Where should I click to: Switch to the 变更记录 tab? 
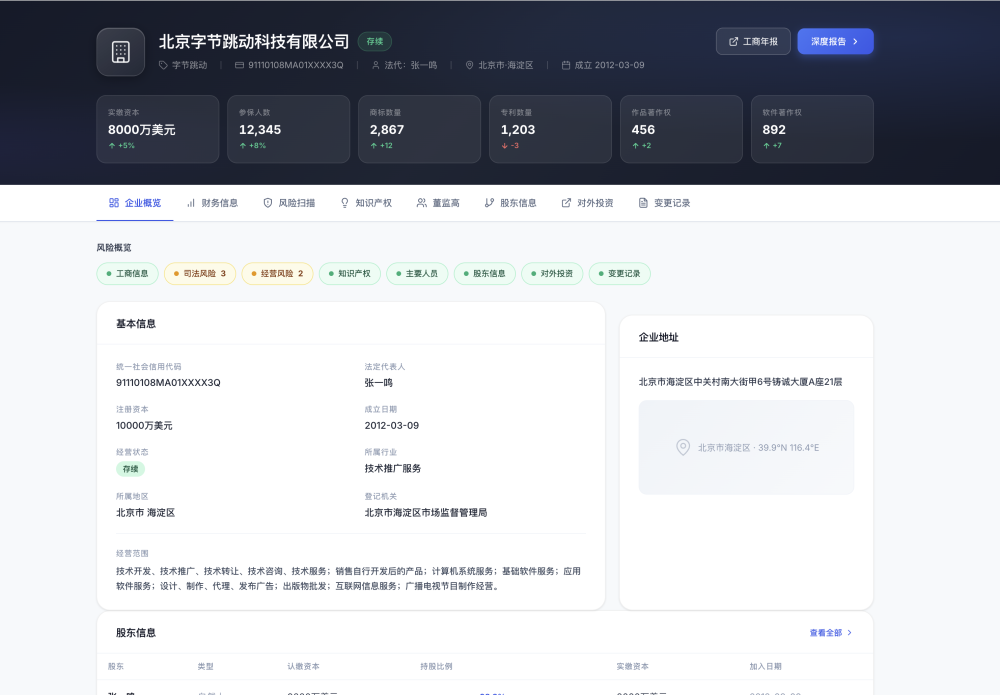tap(664, 203)
